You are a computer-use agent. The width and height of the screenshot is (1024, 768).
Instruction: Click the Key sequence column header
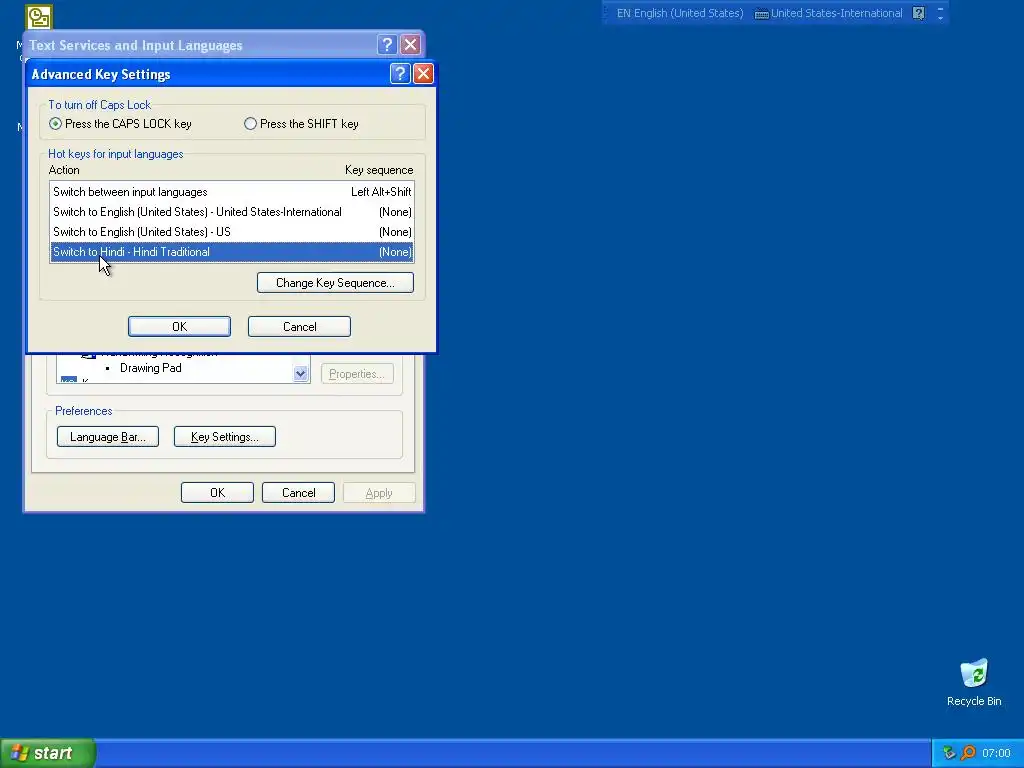pyautogui.click(x=379, y=170)
